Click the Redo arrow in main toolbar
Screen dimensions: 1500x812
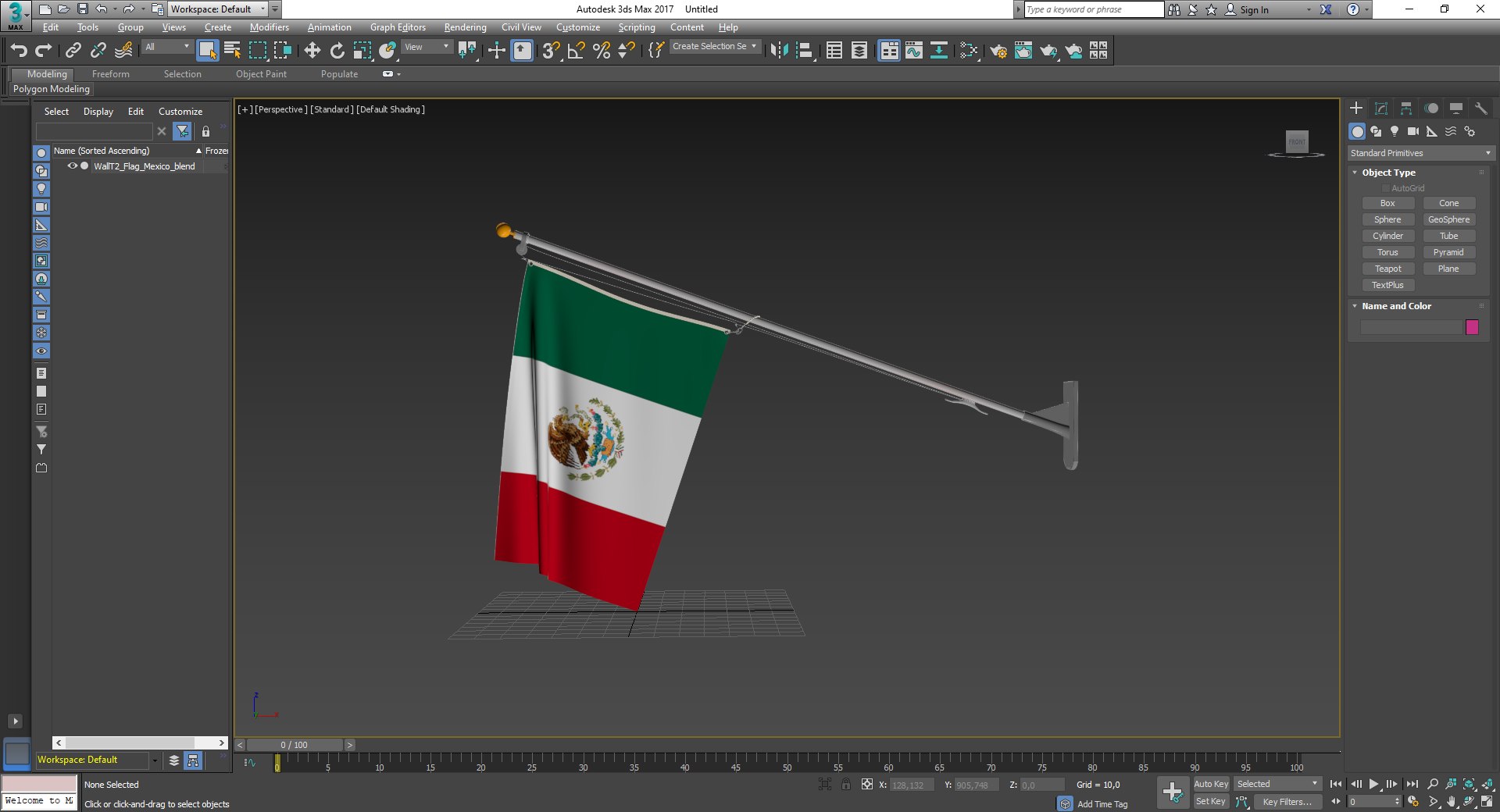(44, 51)
